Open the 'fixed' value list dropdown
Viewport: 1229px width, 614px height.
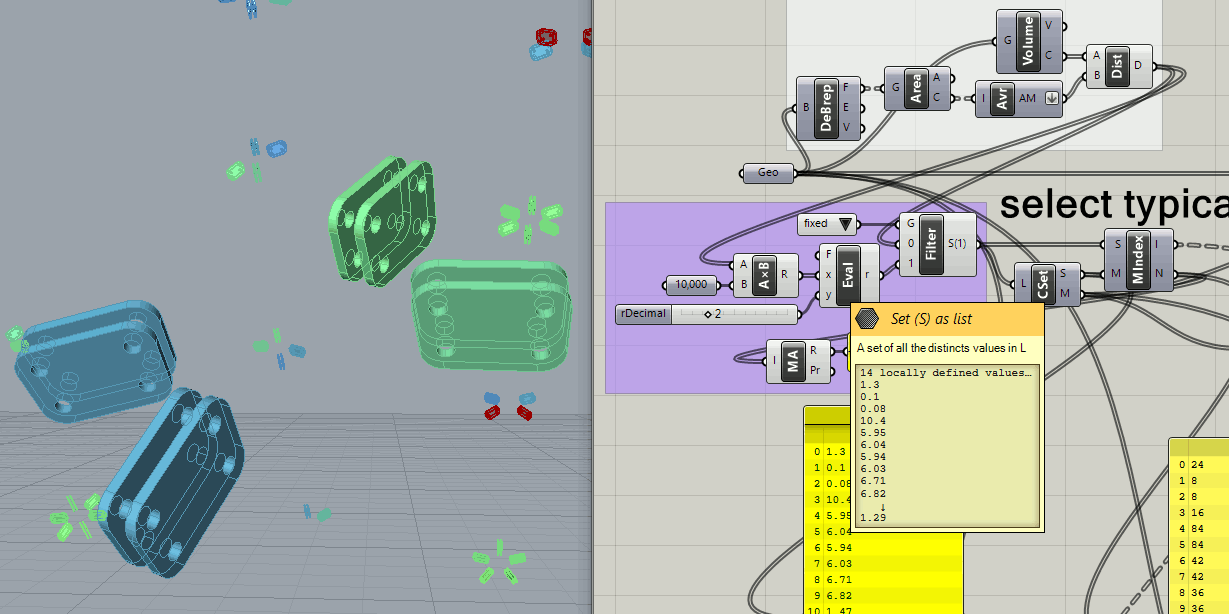pyautogui.click(x=846, y=224)
